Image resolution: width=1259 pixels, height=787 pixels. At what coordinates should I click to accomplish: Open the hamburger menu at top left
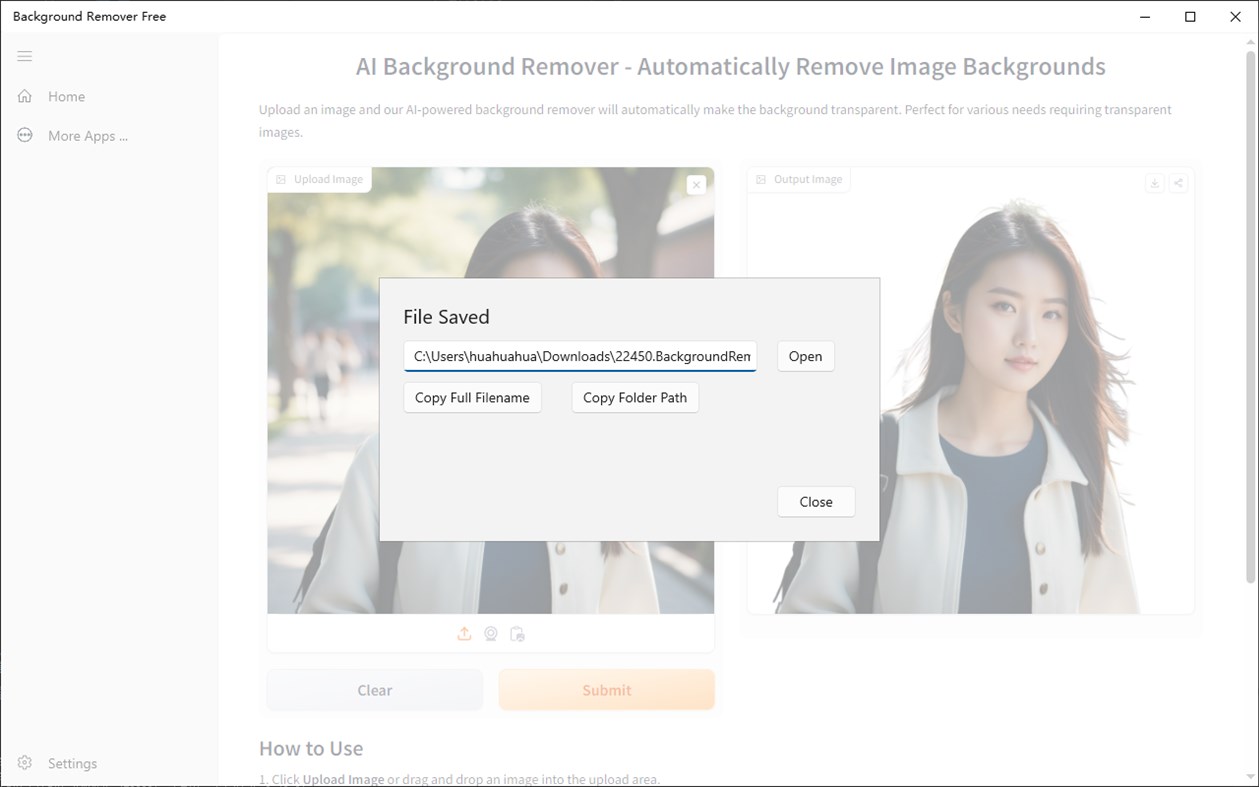coord(24,55)
